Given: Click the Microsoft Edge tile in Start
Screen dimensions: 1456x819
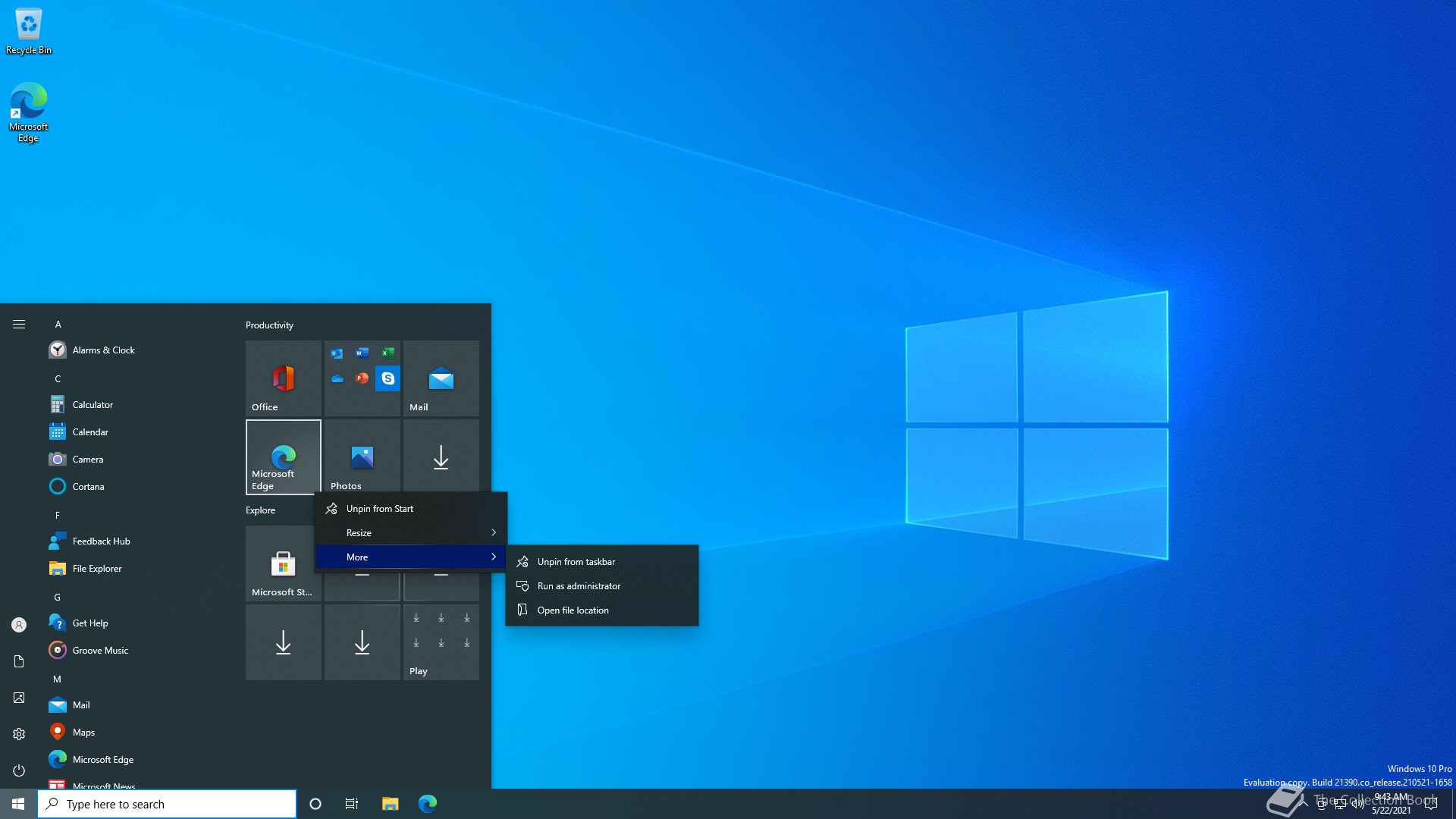Looking at the screenshot, I should [284, 457].
